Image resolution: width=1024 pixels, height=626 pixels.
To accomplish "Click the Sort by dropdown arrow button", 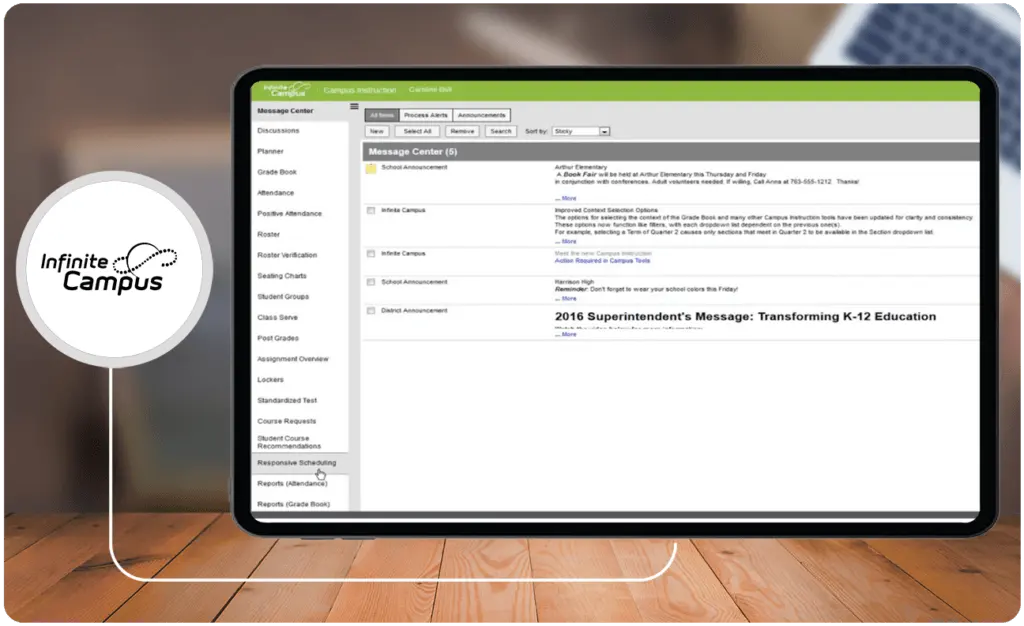I will point(605,132).
